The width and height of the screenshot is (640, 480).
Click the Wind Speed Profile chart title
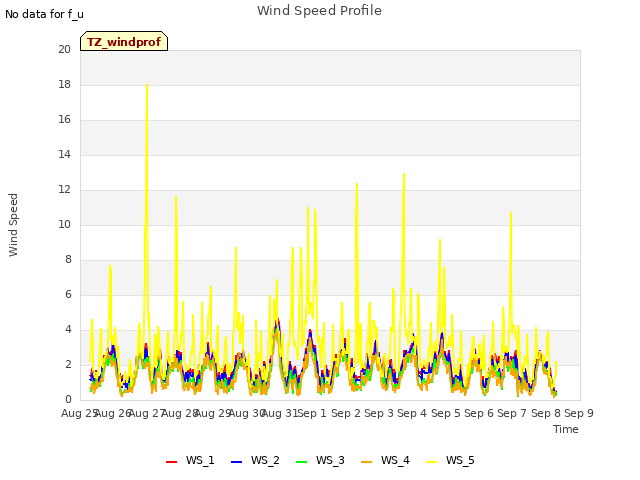[x=319, y=11]
